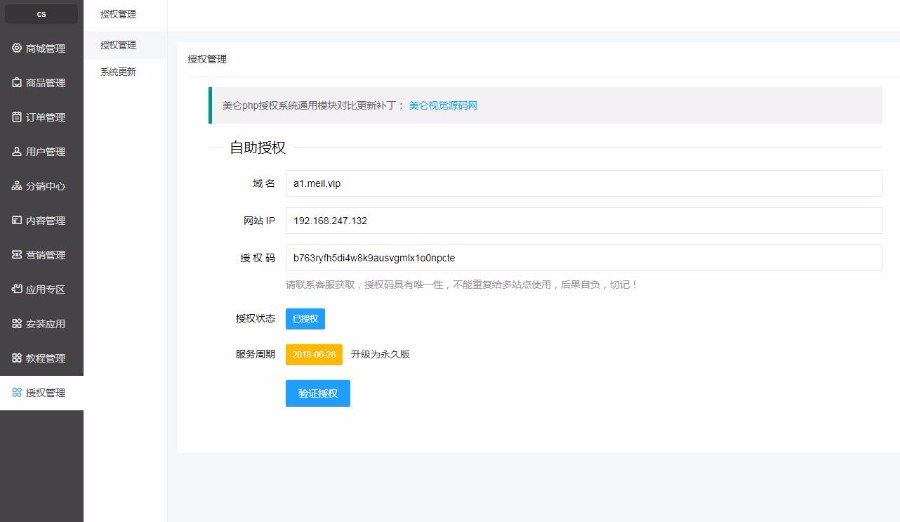Open 商品管理 menu label
The width and height of the screenshot is (900, 522).
[45, 83]
